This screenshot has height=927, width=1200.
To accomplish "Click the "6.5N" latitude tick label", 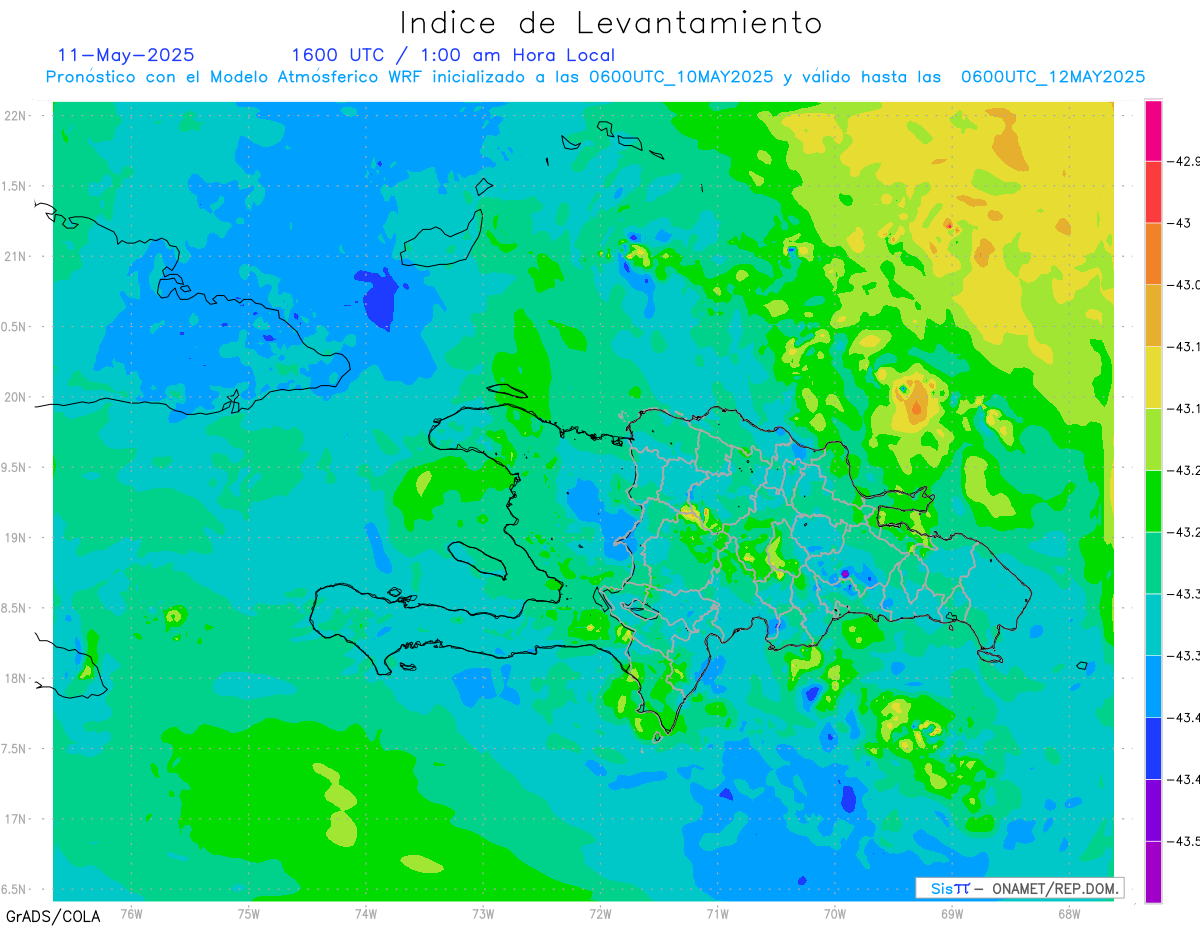I will point(14,890).
